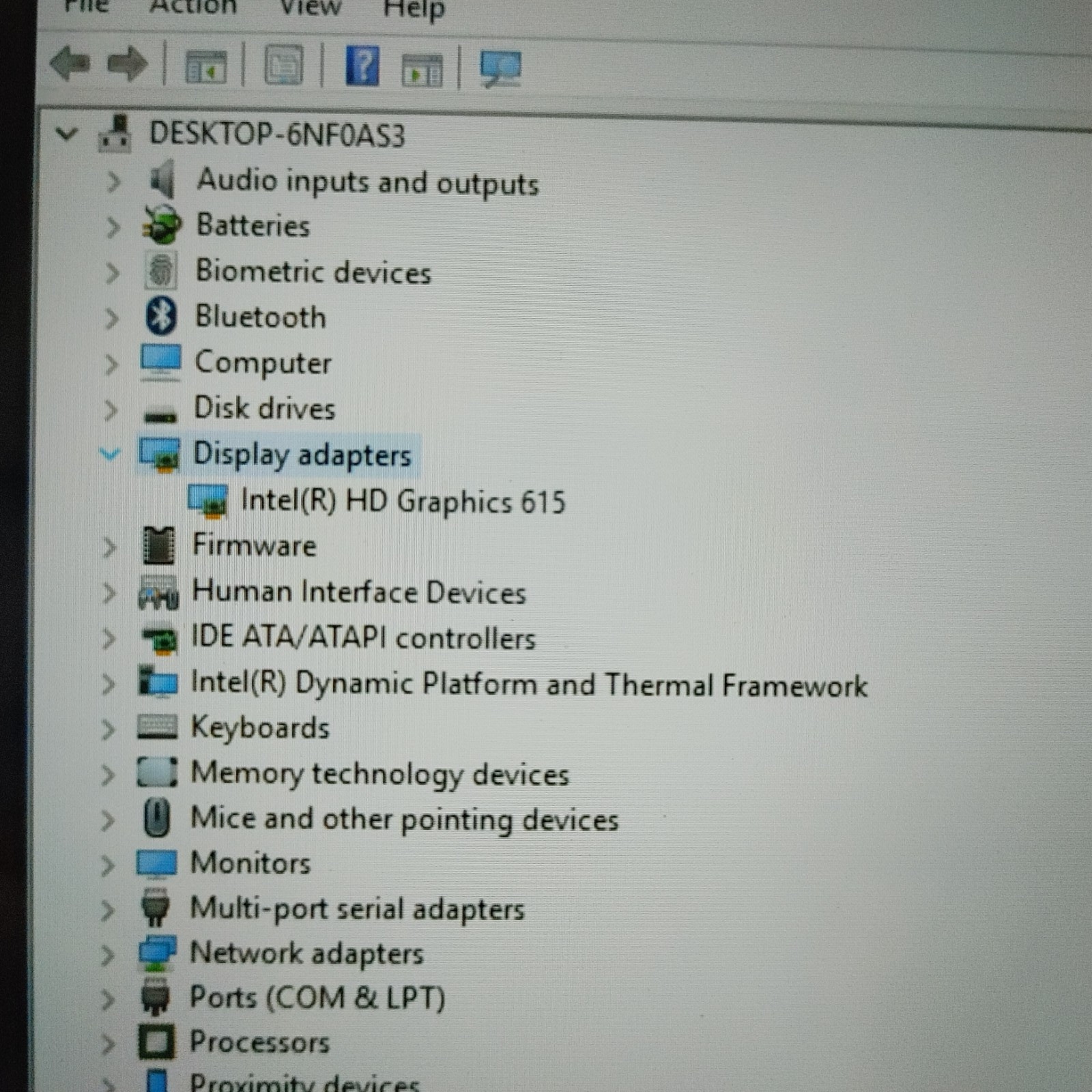Click the Display adapters icon
1092x1092 pixels.
point(160,454)
